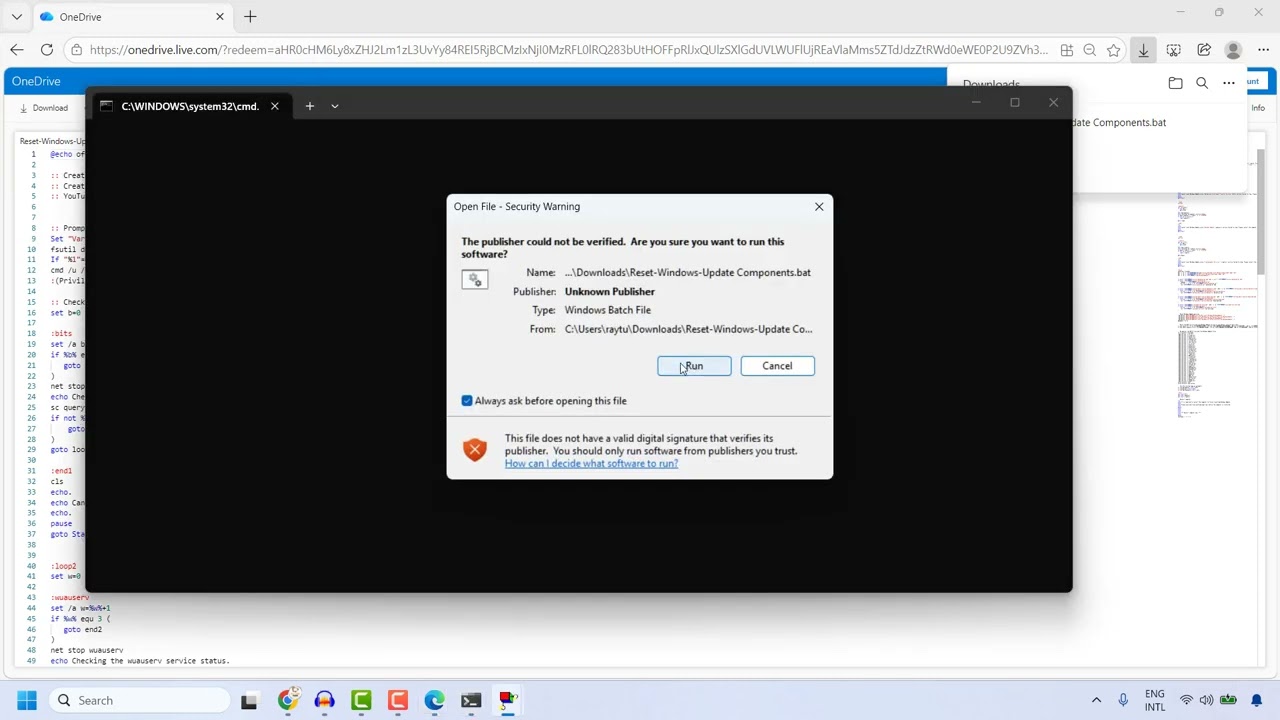
Task: Open the downloads folder from Downloads panel
Action: (x=1175, y=83)
